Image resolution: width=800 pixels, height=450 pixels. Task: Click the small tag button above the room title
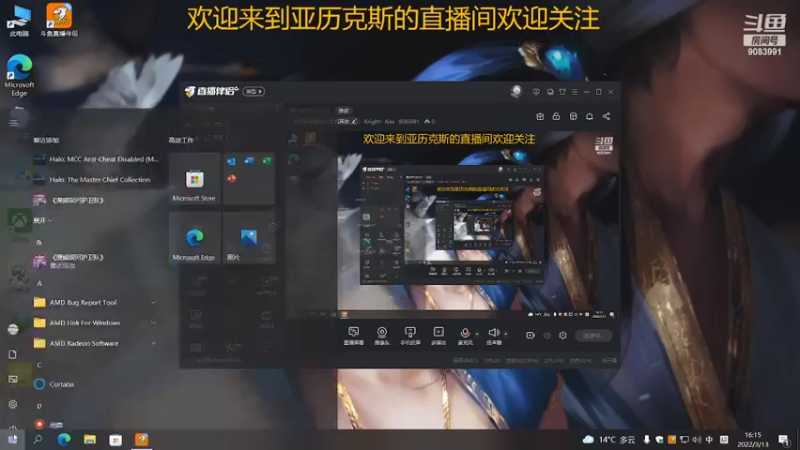(343, 110)
